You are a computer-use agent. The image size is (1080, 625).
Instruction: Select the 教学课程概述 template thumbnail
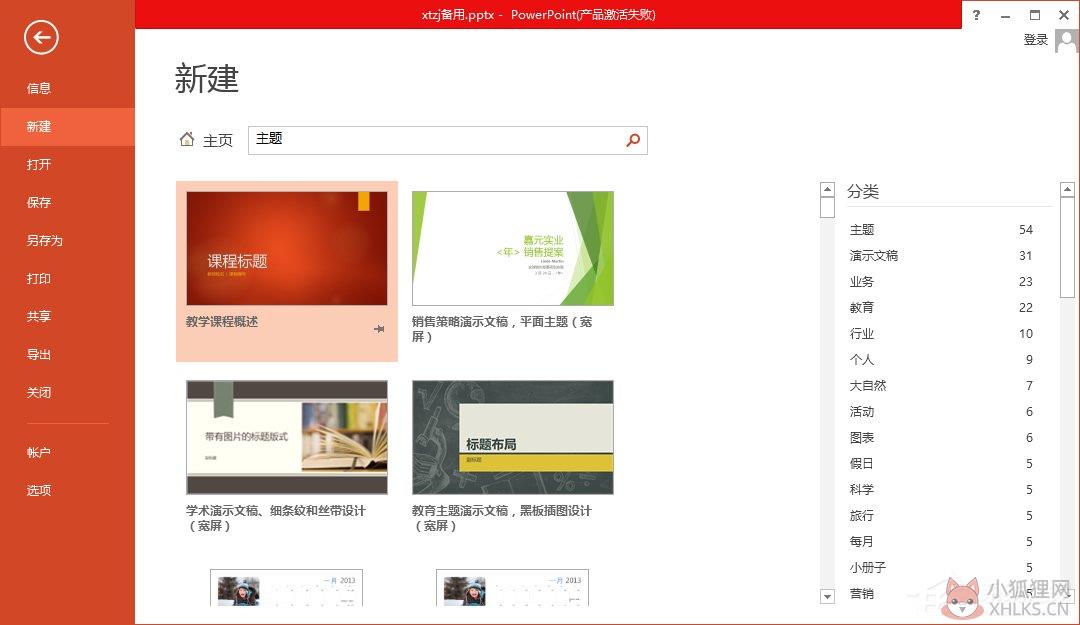tap(287, 248)
